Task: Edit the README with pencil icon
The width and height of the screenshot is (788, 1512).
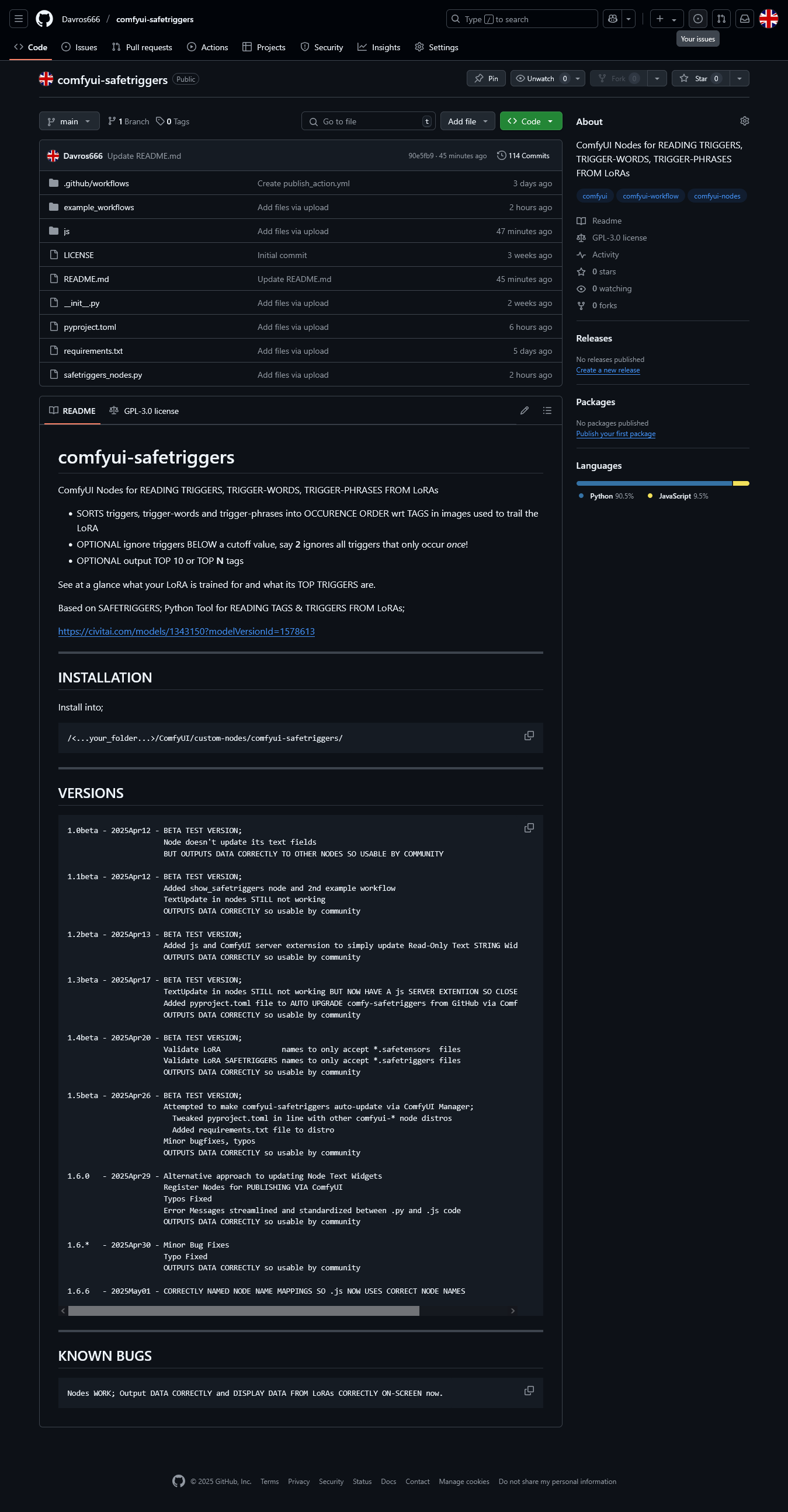Action: [x=525, y=411]
